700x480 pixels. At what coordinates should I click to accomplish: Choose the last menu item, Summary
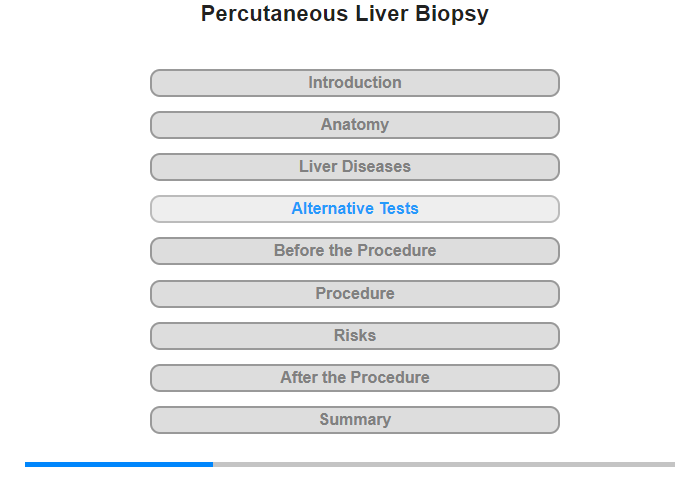pyautogui.click(x=355, y=419)
